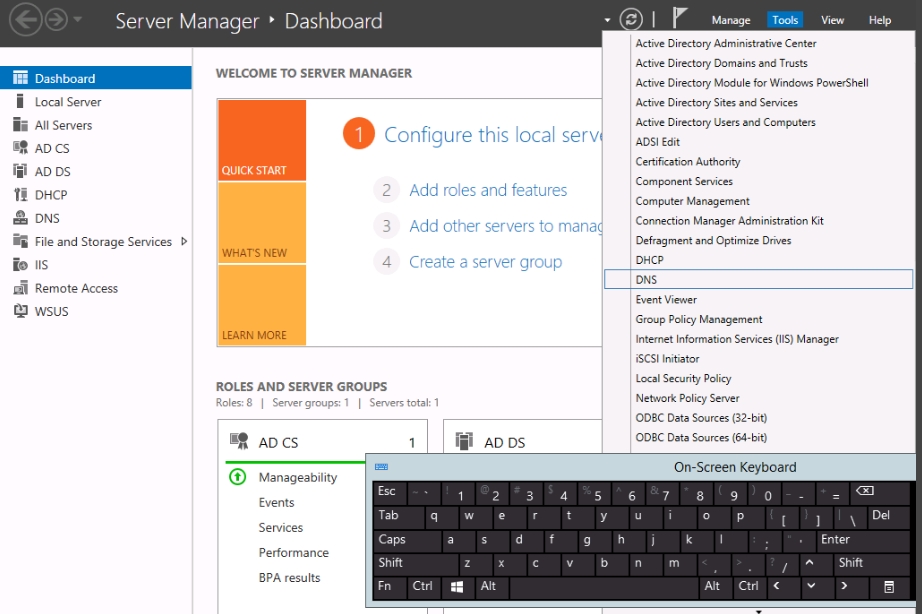The width and height of the screenshot is (922, 614).
Task: Choose highlighted DNS entry in Tools menu
Action: tap(759, 279)
